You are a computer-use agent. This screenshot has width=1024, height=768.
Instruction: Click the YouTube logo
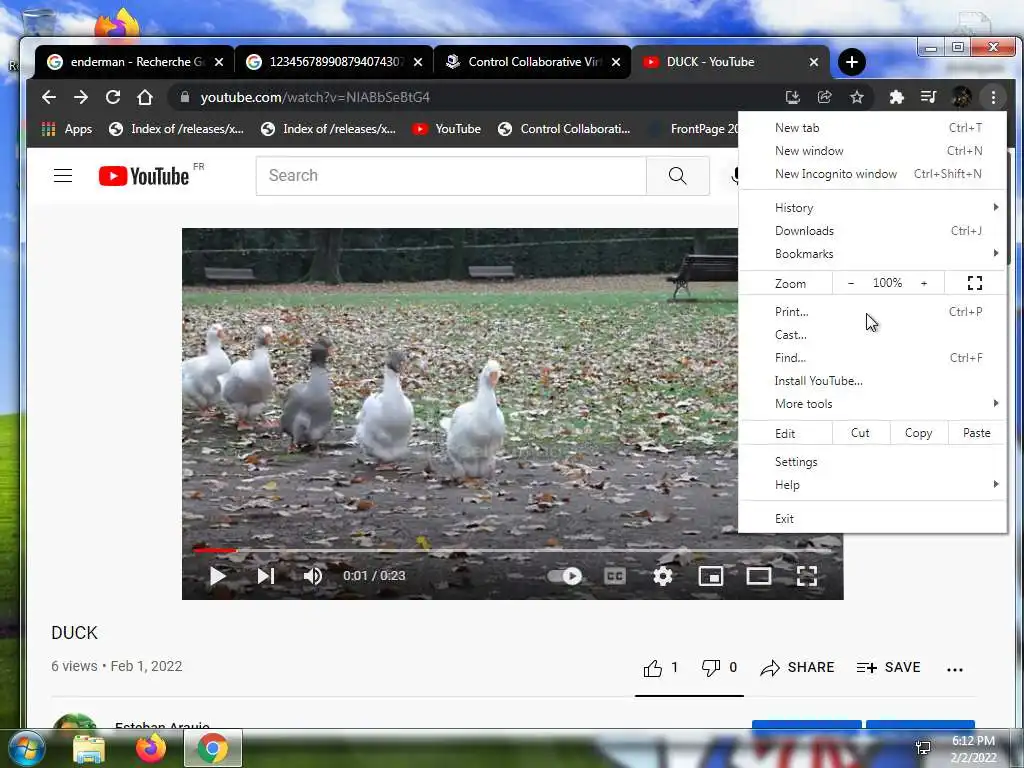point(144,176)
